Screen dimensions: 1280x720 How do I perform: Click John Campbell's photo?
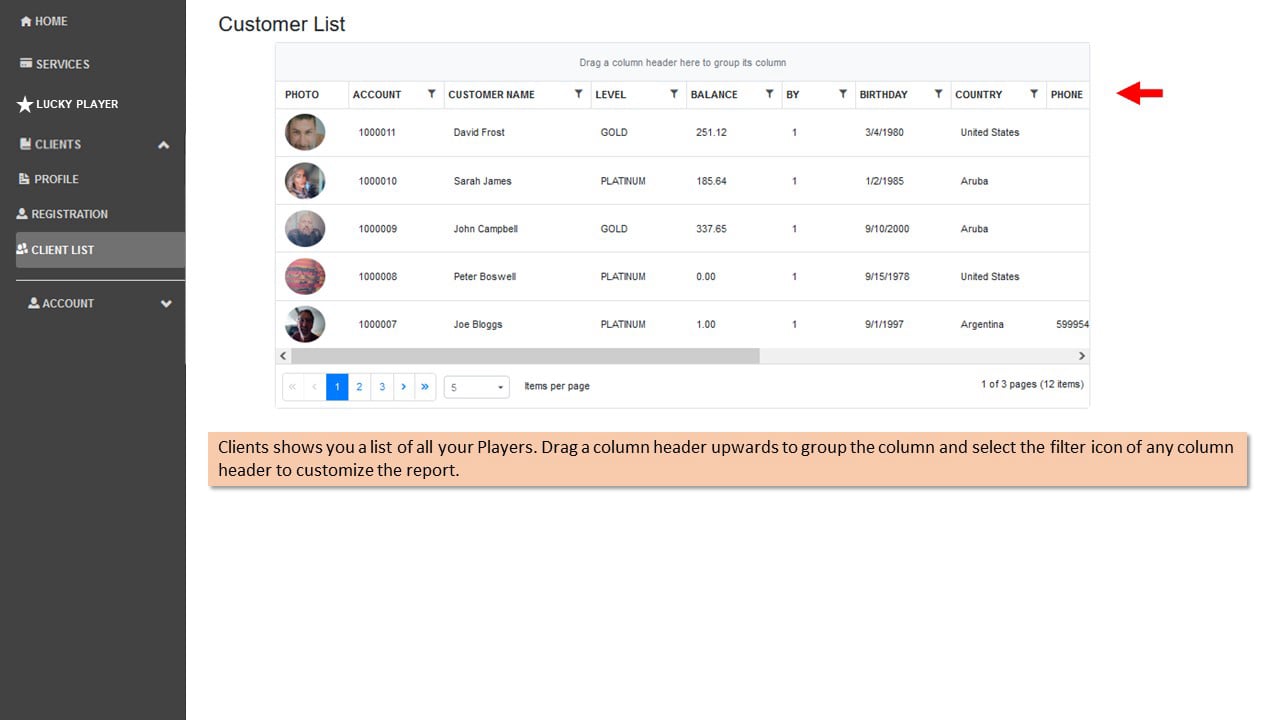click(305, 229)
